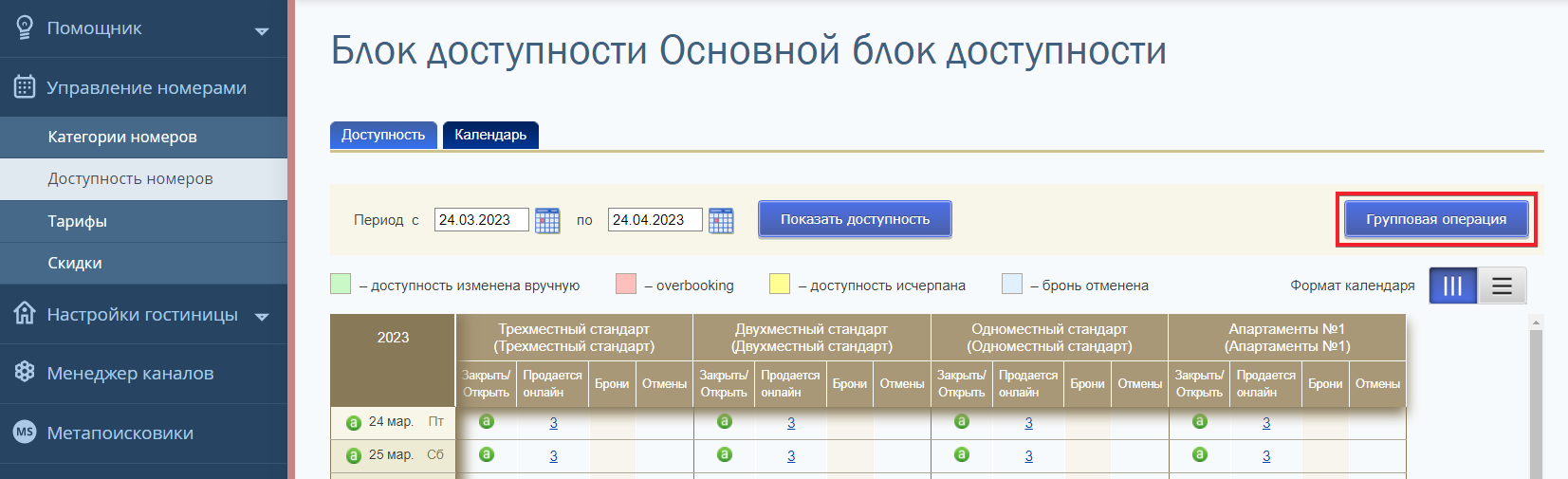Image resolution: width=1568 pixels, height=479 pixels.
Task: Click light blue бронь отменена swatch
Action: [x=1012, y=284]
